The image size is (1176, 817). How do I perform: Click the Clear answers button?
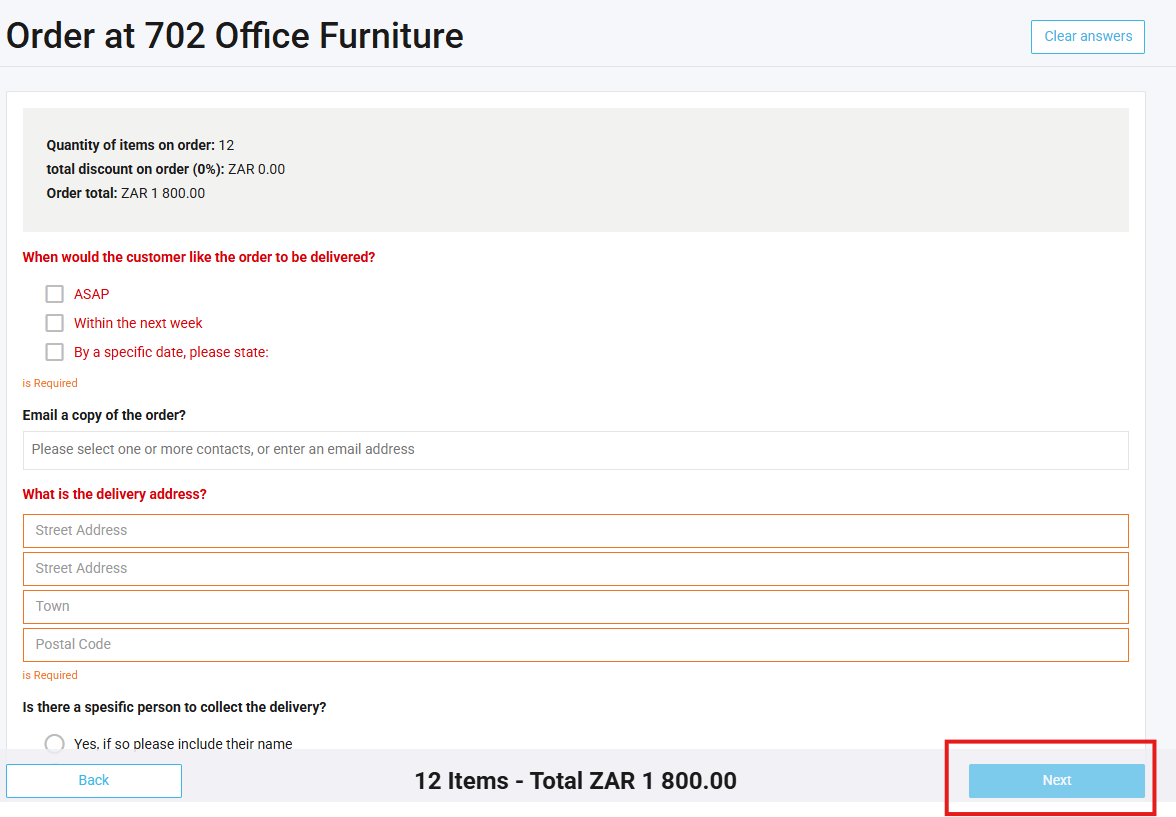pyautogui.click(x=1087, y=37)
